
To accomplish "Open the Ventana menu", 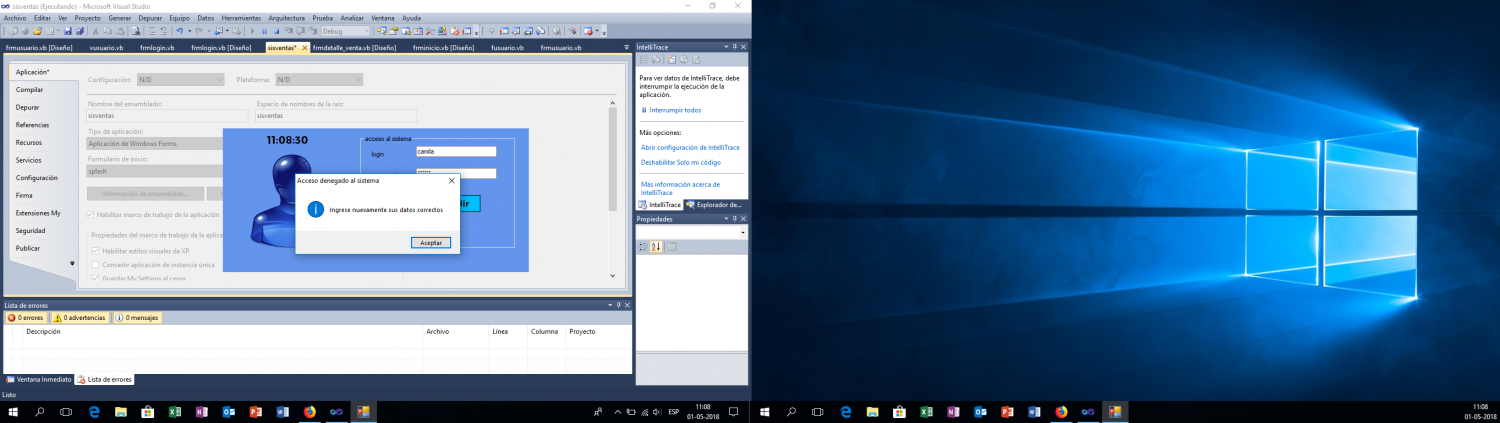I will [x=382, y=18].
